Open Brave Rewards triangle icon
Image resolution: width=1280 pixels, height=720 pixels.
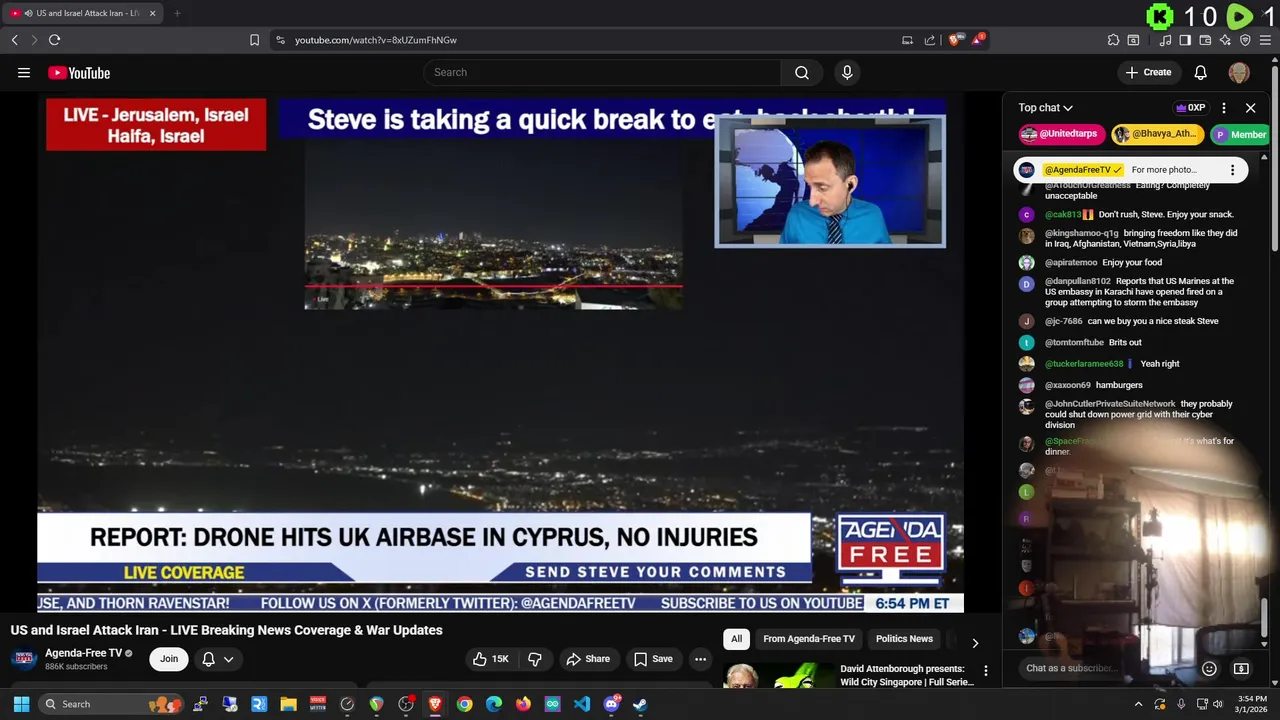[978, 40]
